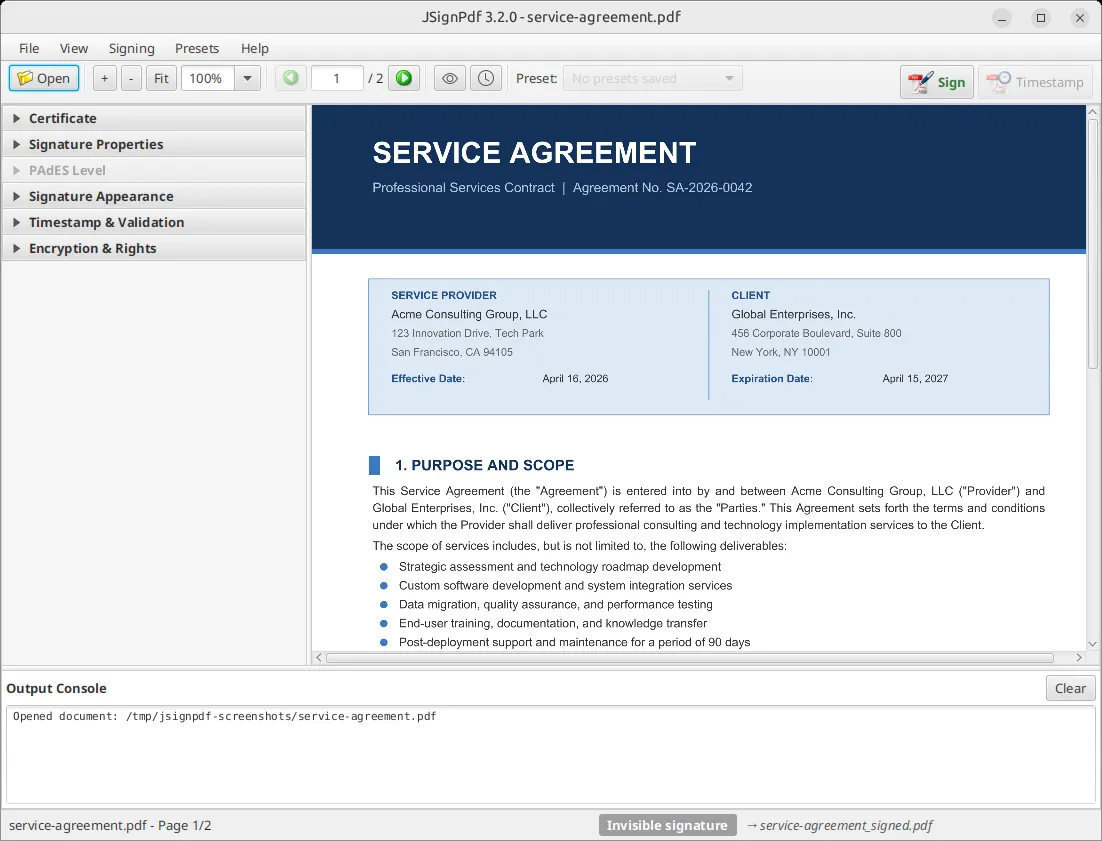Zoom out with the minus button
Screen dimensions: 1102x841
click(x=131, y=78)
